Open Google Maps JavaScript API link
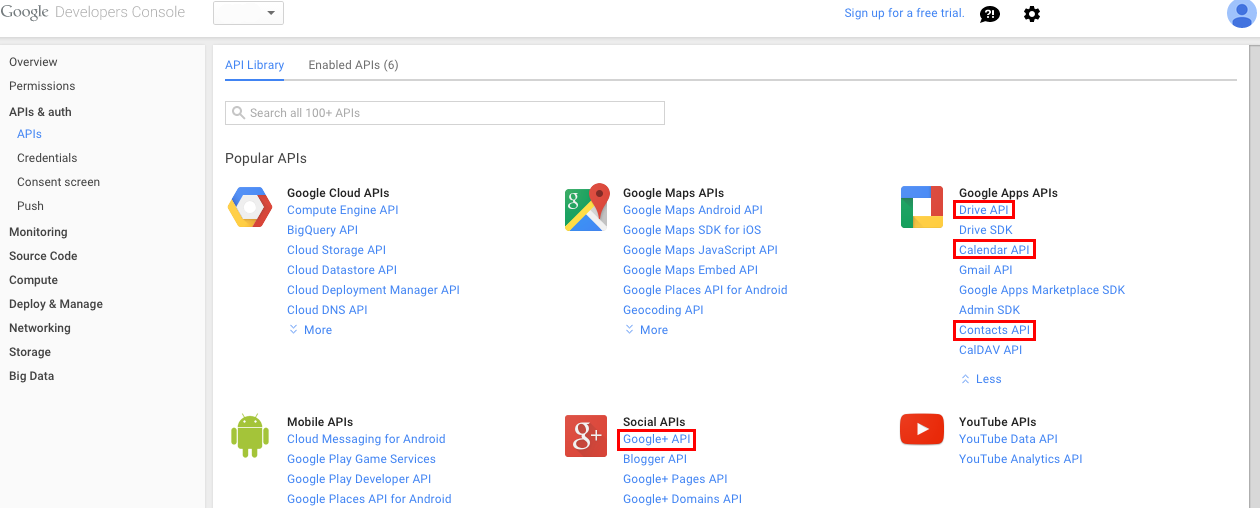The image size is (1260, 508). (x=700, y=250)
